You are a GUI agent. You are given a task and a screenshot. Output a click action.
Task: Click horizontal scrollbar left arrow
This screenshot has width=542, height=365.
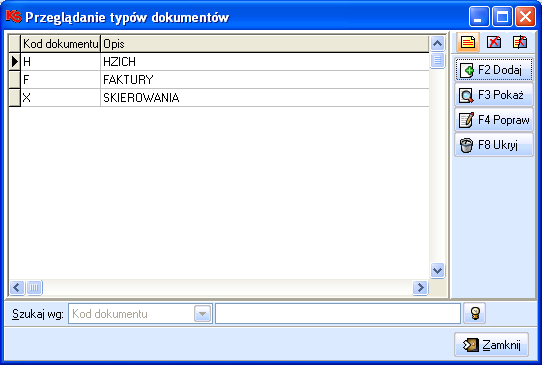point(17,287)
